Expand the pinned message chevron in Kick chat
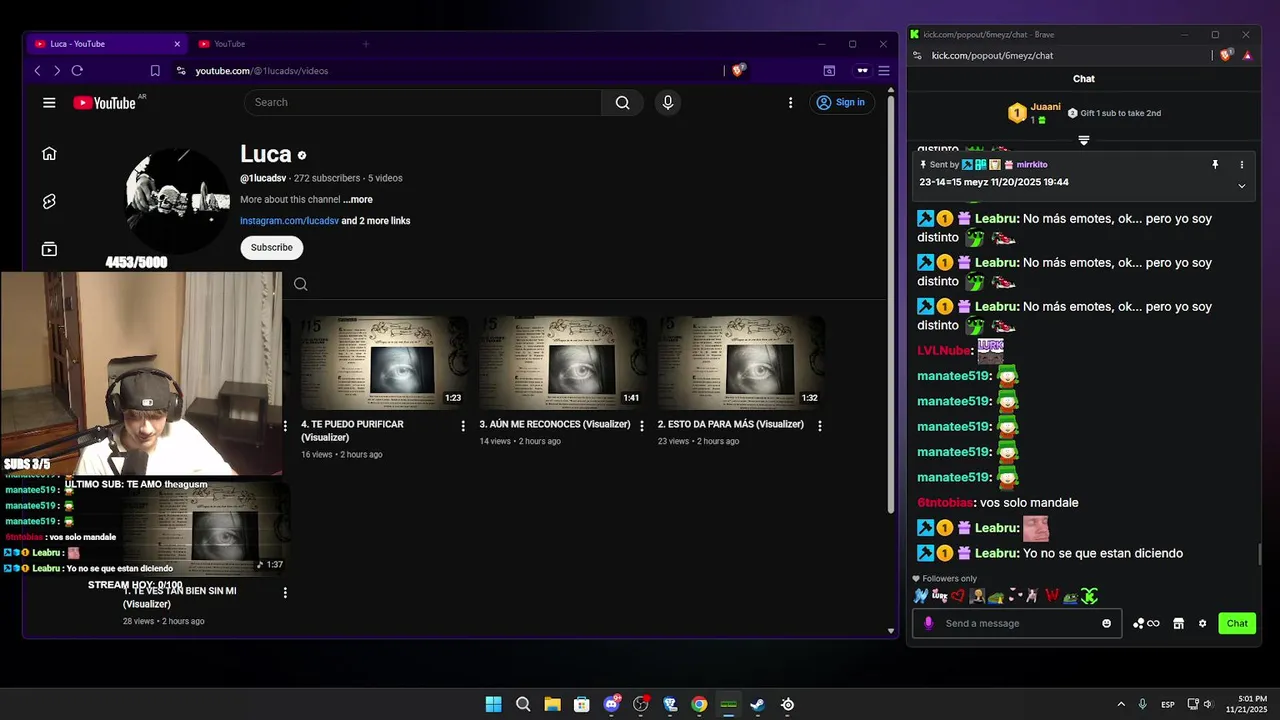This screenshot has width=1280, height=720. coord(1242,185)
